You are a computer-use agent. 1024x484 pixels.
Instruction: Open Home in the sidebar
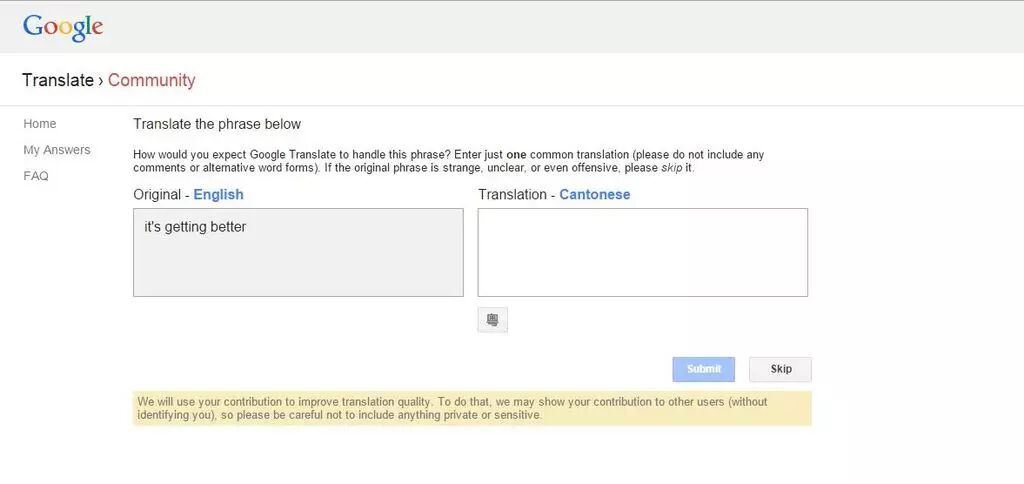40,123
